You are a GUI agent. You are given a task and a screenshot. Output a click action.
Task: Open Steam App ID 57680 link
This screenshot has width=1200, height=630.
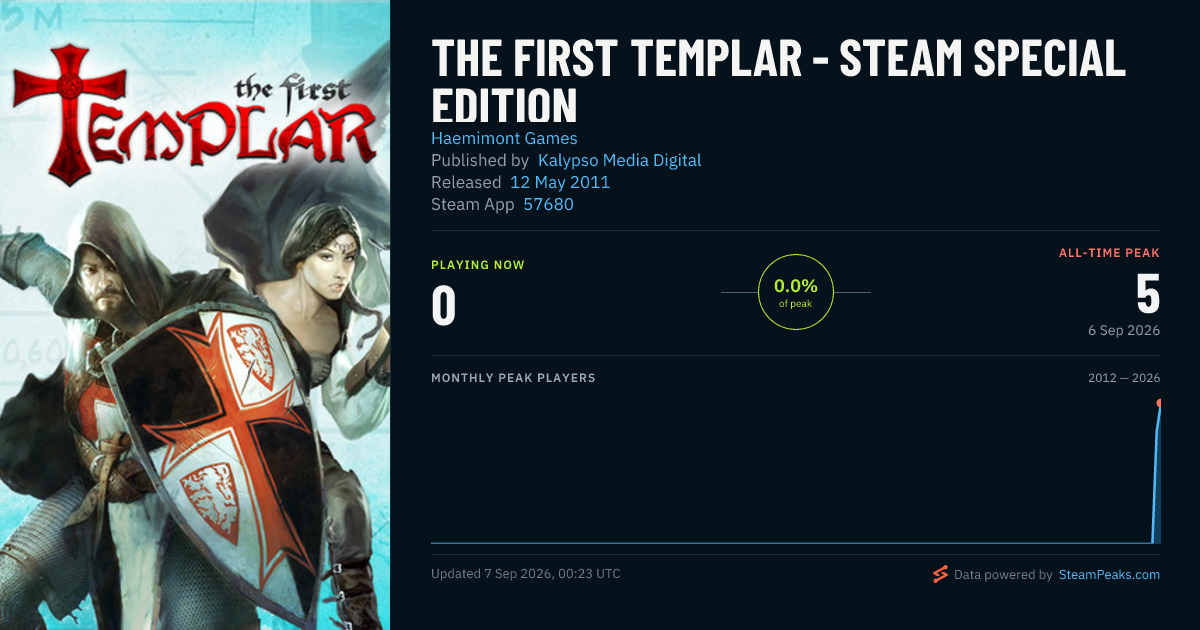(x=548, y=204)
